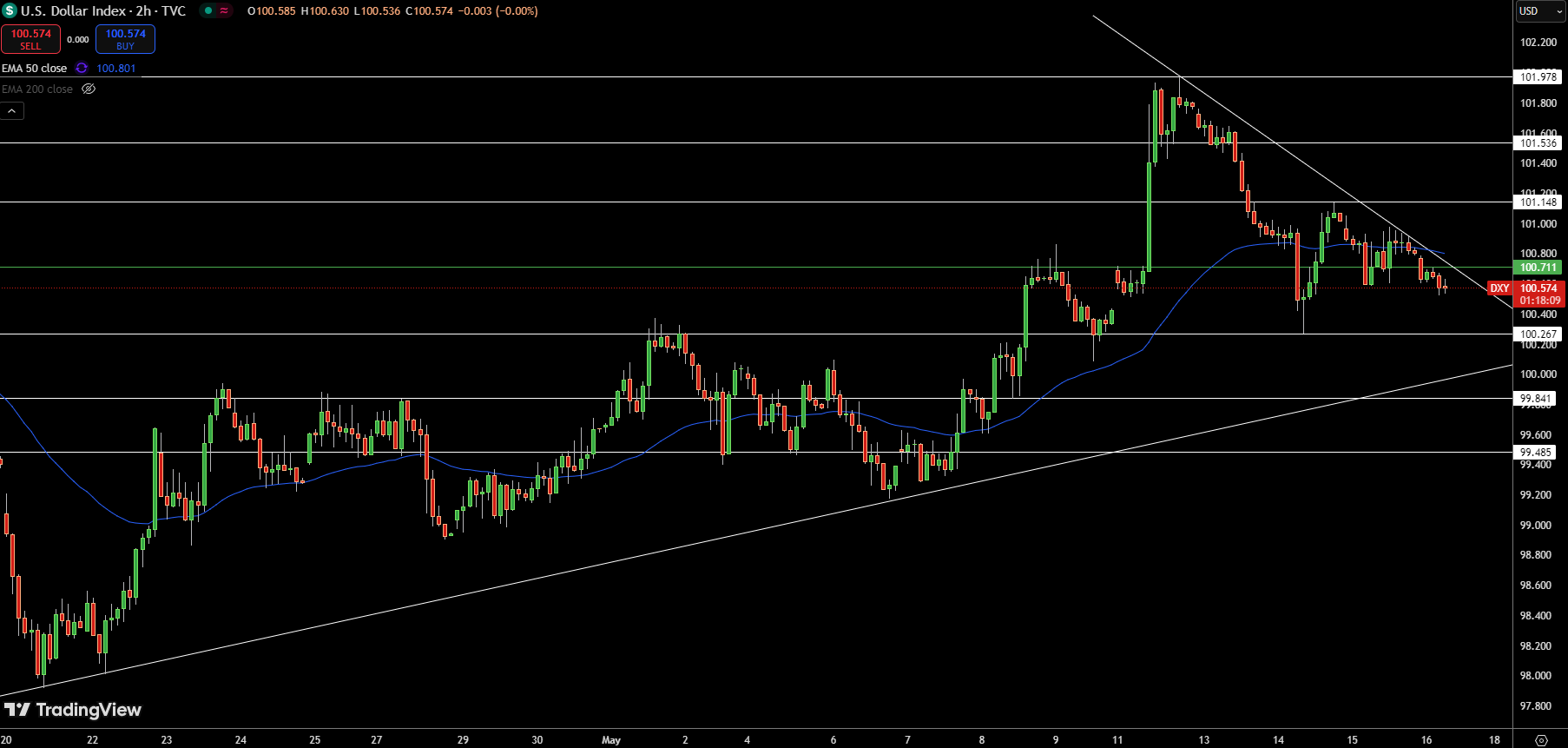Click the red DXY symbol tag
This screenshot has width=1568, height=748.
1499,288
